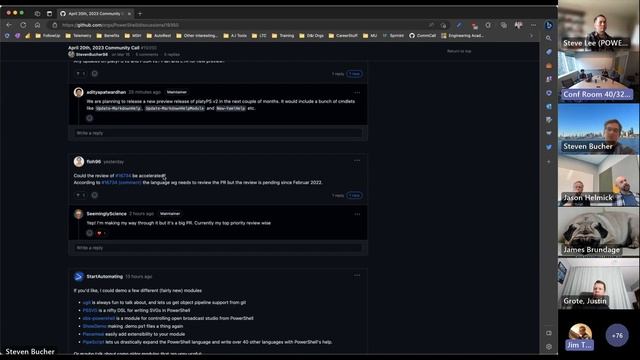Open the Bing chat icon in Edge sidebar

click(549, 25)
